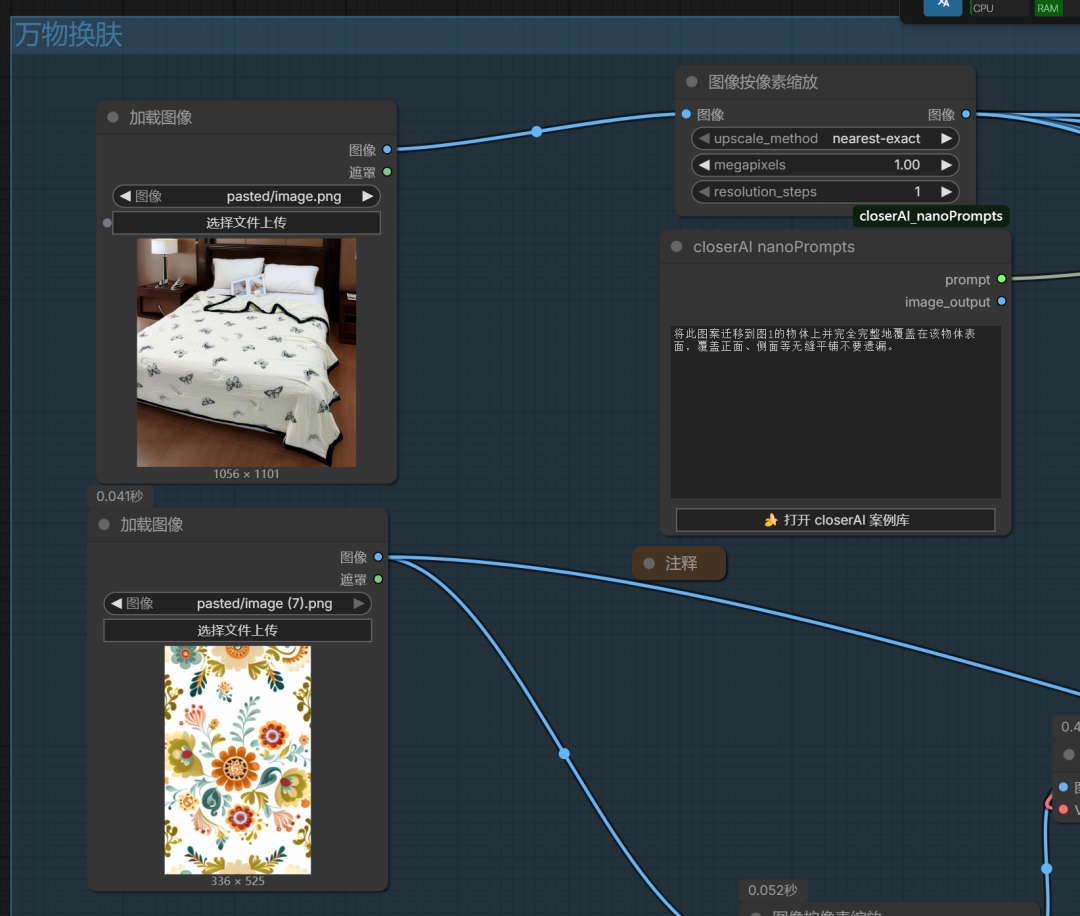Screen dimensions: 1080x916
Task: Decrease megapixels value
Action: 703,165
